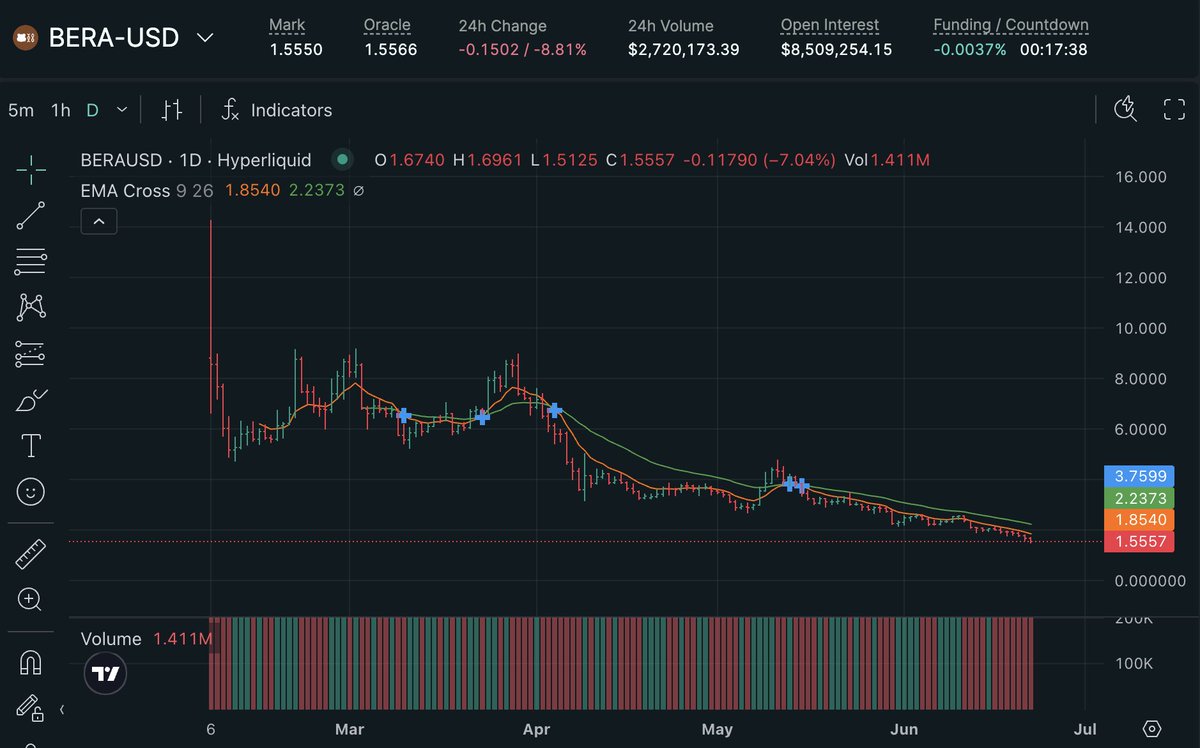
Task: Collapse the drawing toolbar side arrow
Action: [62, 710]
